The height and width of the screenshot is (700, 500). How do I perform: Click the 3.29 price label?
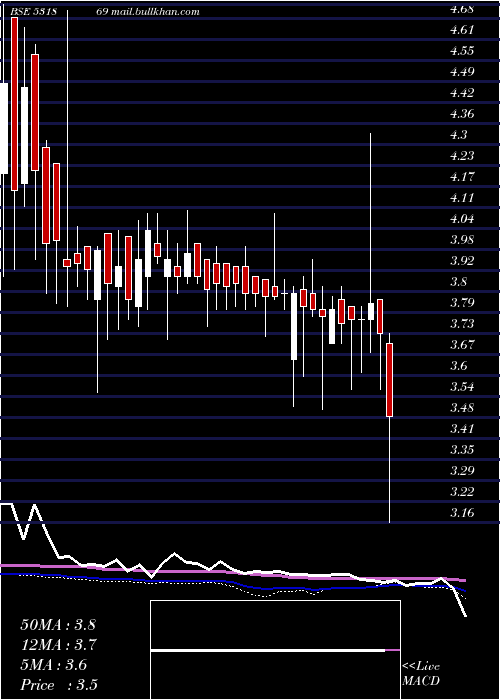click(463, 471)
